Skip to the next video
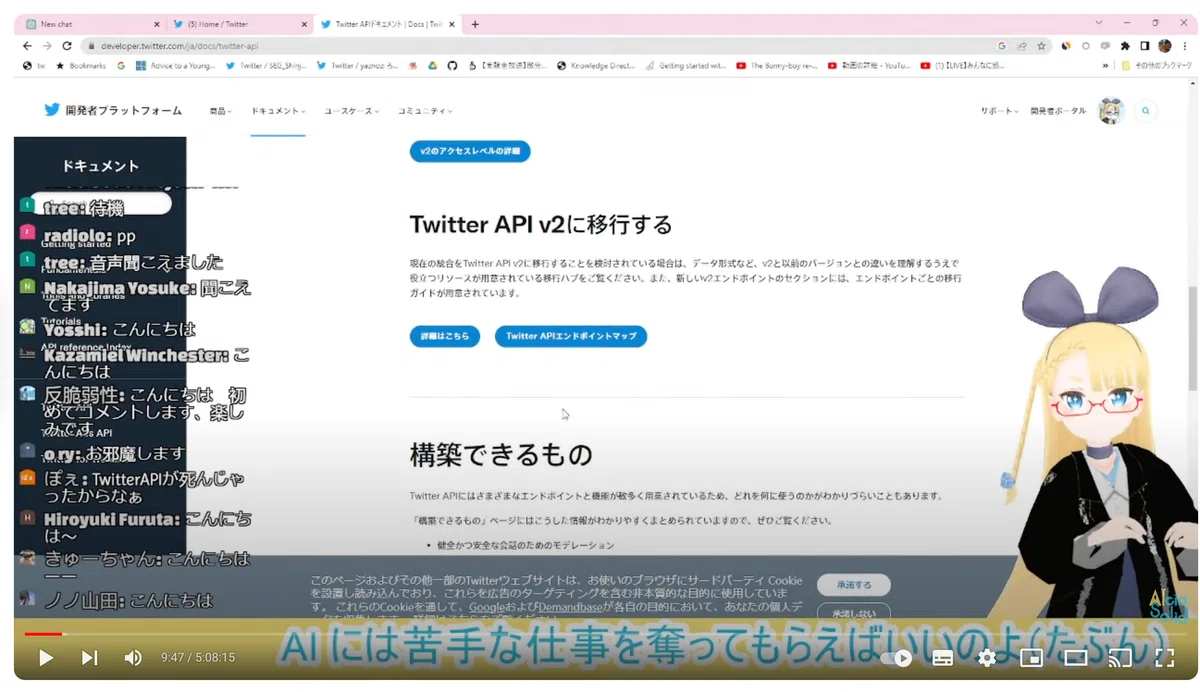This screenshot has width=1200, height=692. 90,658
